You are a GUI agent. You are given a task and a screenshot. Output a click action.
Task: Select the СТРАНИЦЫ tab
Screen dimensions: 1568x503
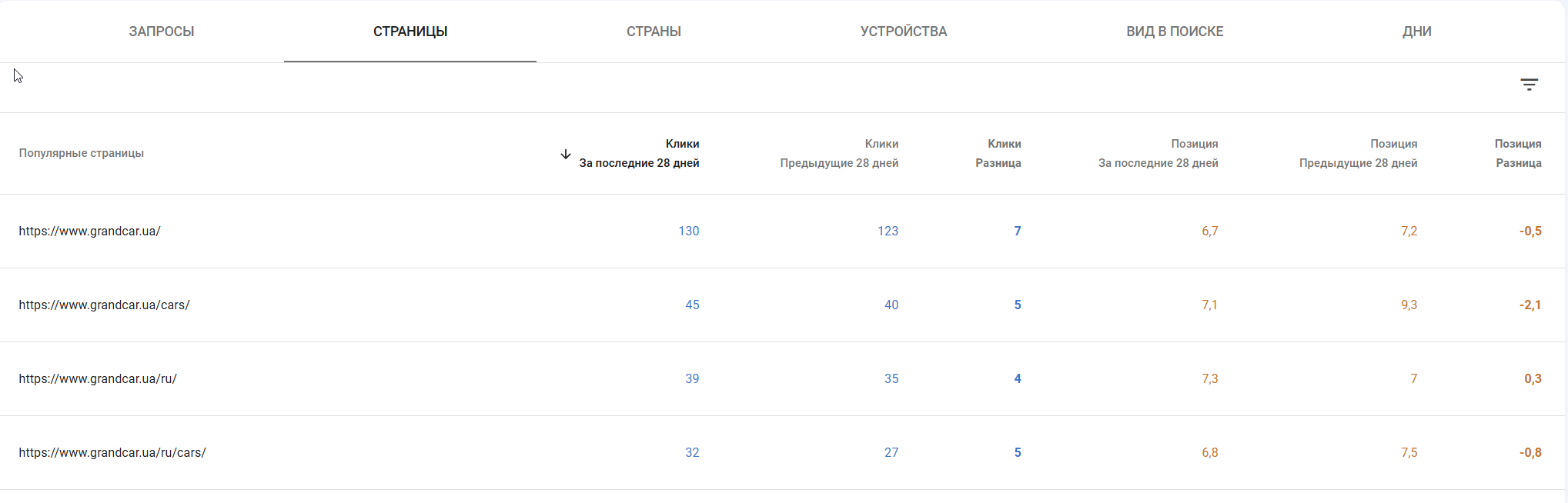410,32
